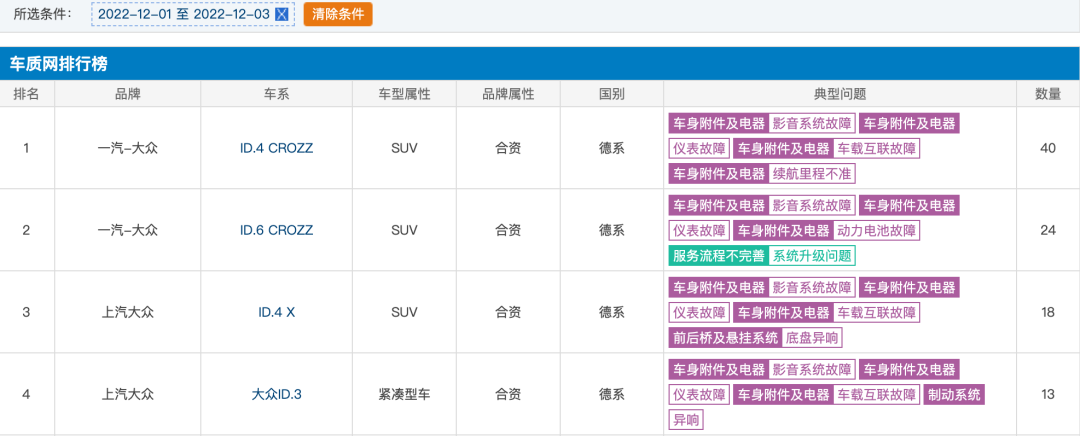Open the ID.6 CROZZ car series link

click(276, 230)
